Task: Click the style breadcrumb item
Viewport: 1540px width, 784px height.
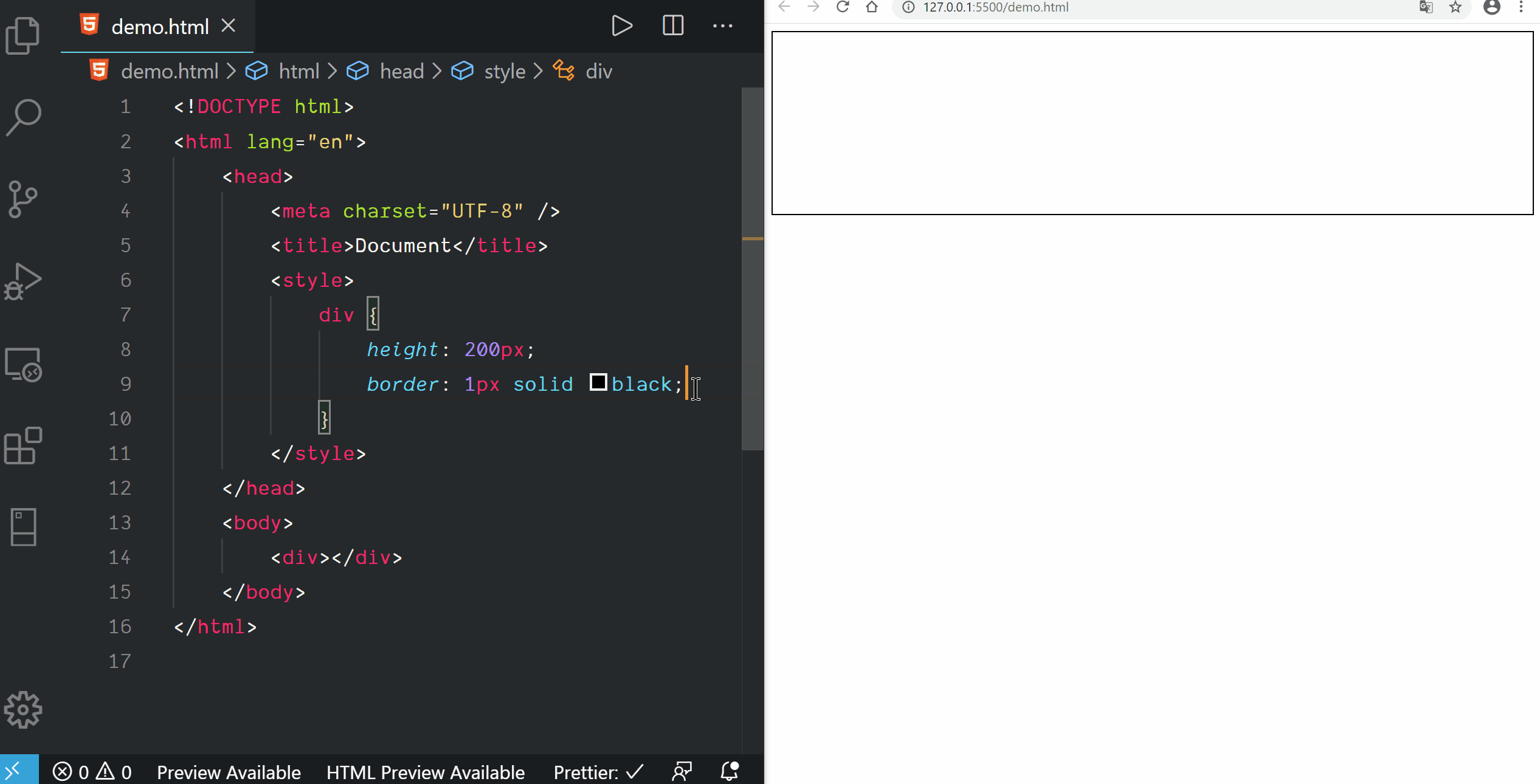Action: [504, 72]
